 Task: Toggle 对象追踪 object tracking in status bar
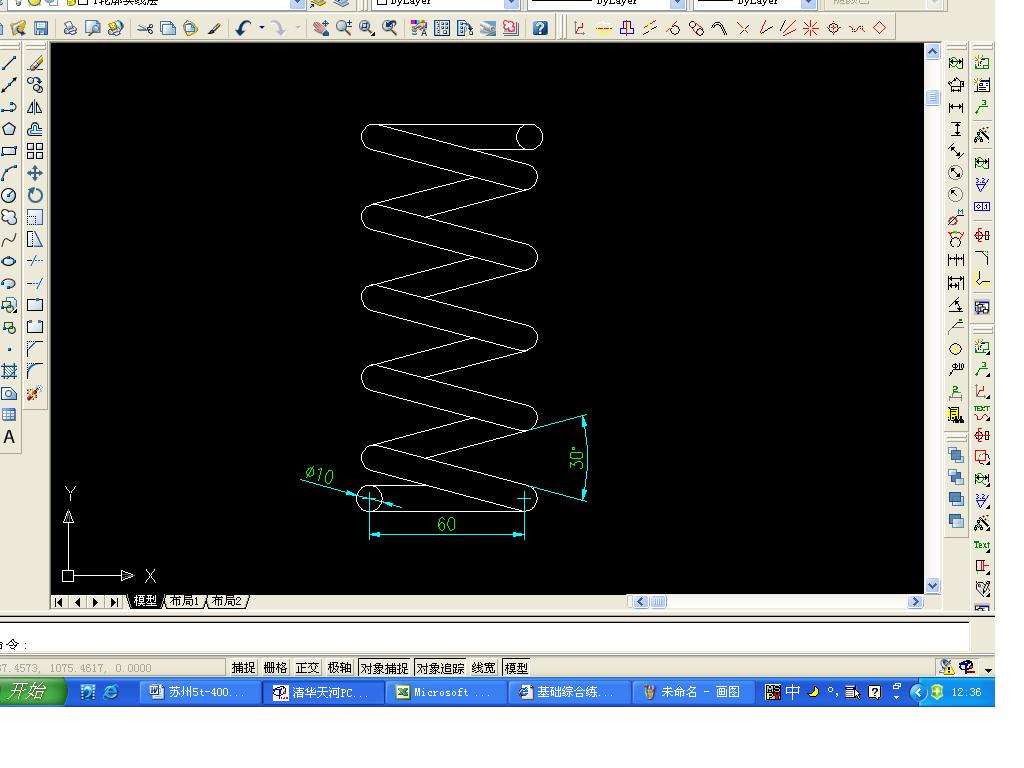(x=440, y=668)
